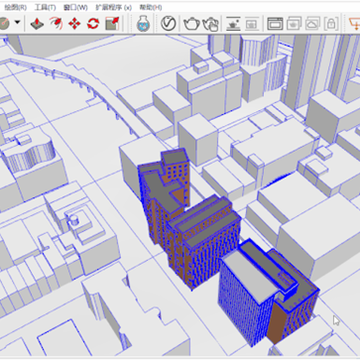Click the cloud render window icon
Image resolution: width=360 pixels, height=360 pixels.
313,24
